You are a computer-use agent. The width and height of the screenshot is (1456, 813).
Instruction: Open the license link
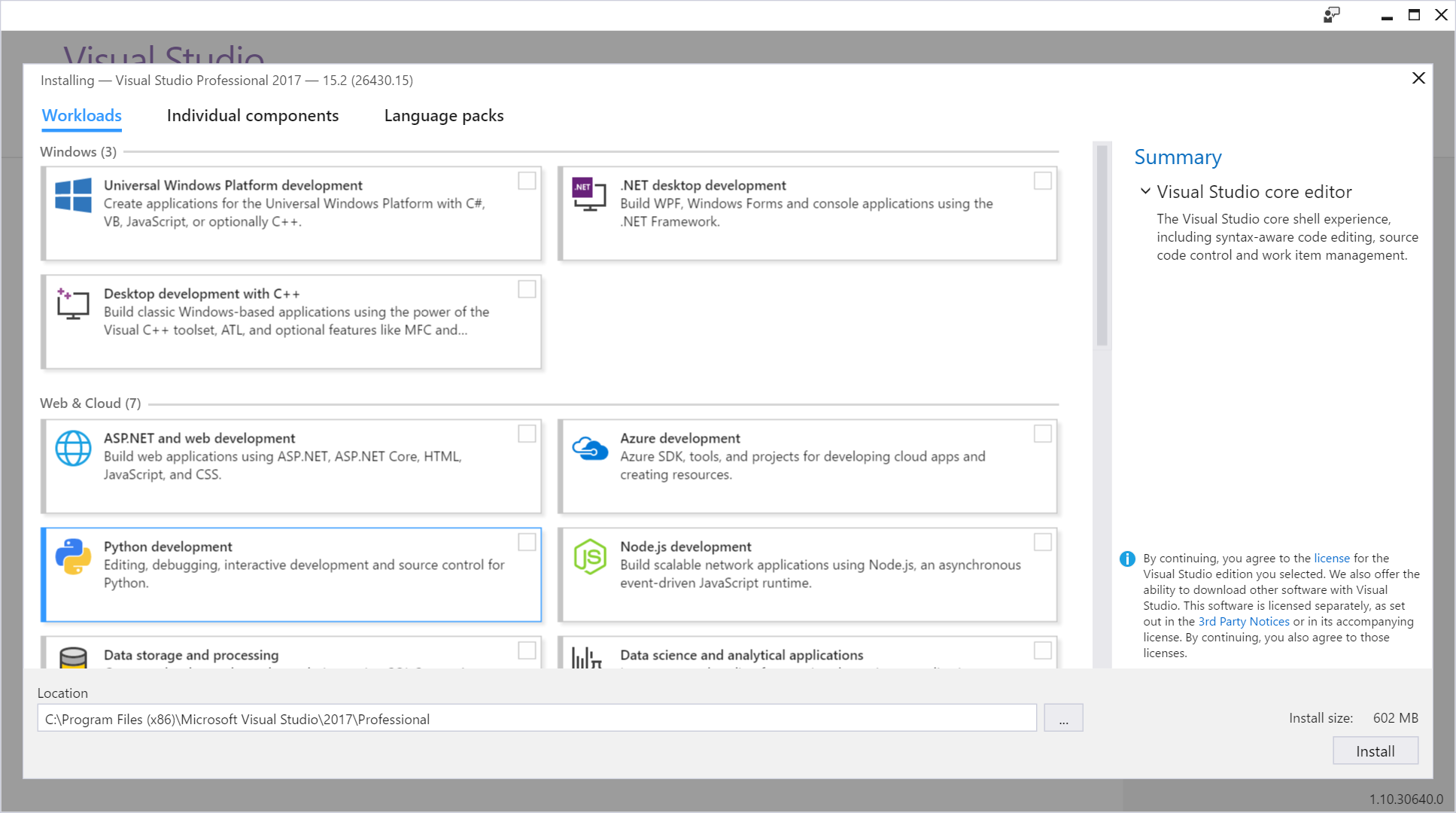click(1332, 559)
